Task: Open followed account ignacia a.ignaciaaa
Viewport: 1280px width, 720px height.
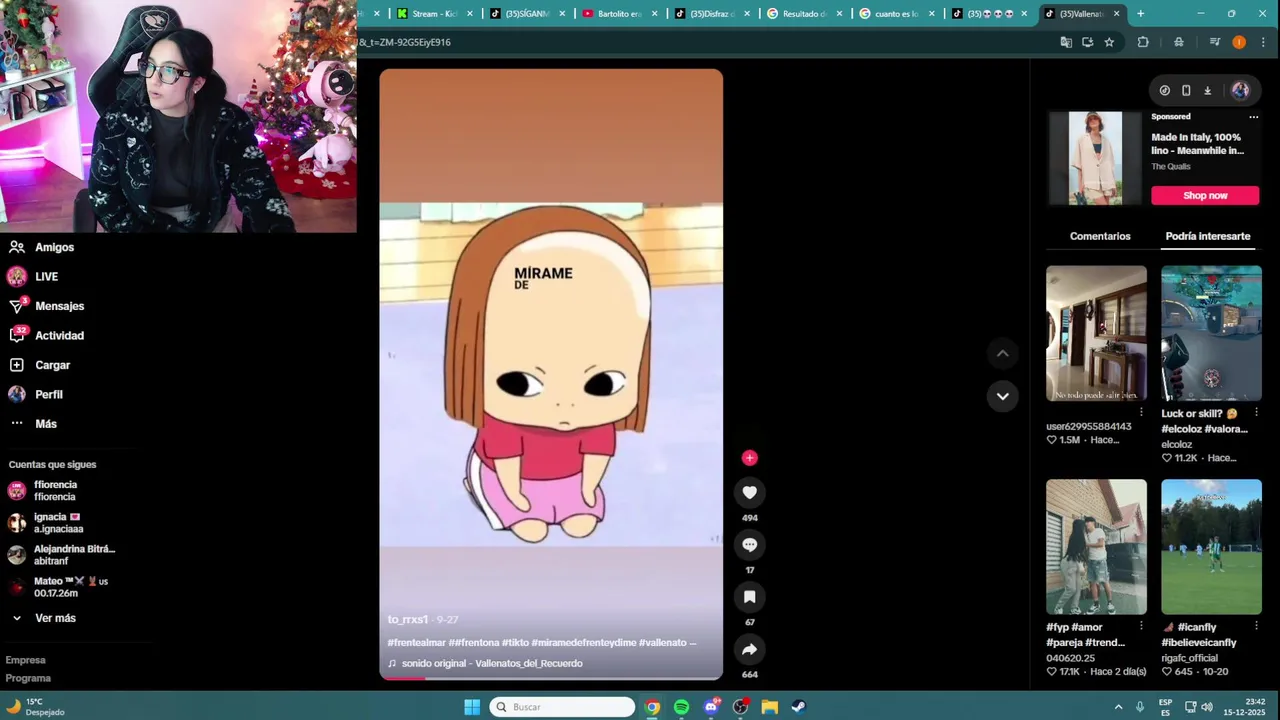Action: point(46,523)
